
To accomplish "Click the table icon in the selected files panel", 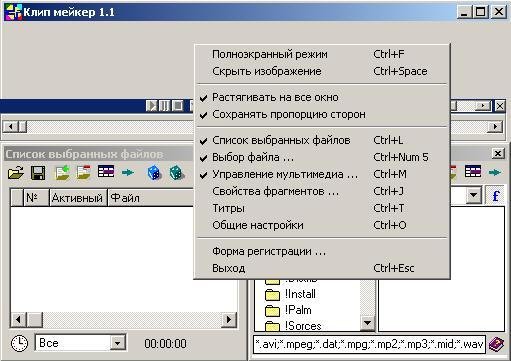I will (106, 172).
